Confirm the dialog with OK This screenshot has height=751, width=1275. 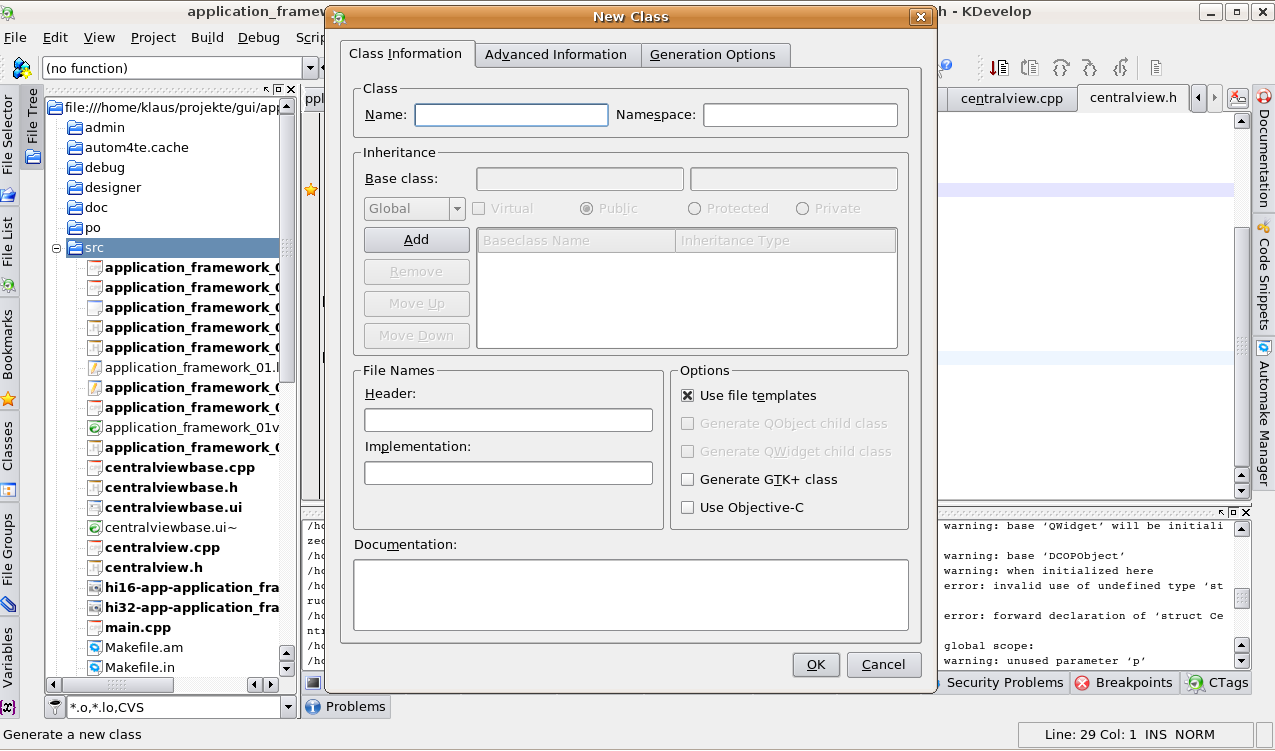point(816,665)
